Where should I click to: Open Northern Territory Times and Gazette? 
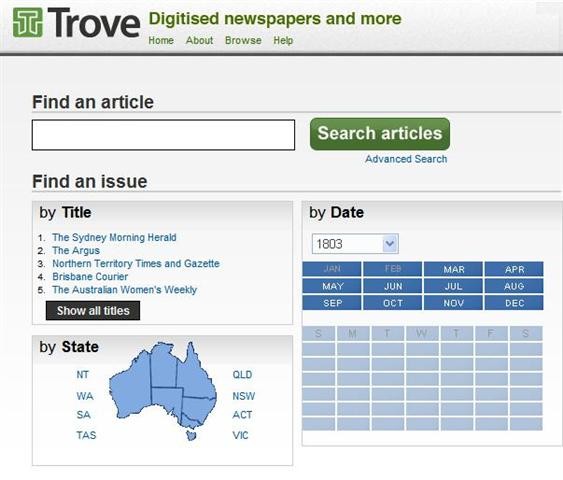[136, 264]
